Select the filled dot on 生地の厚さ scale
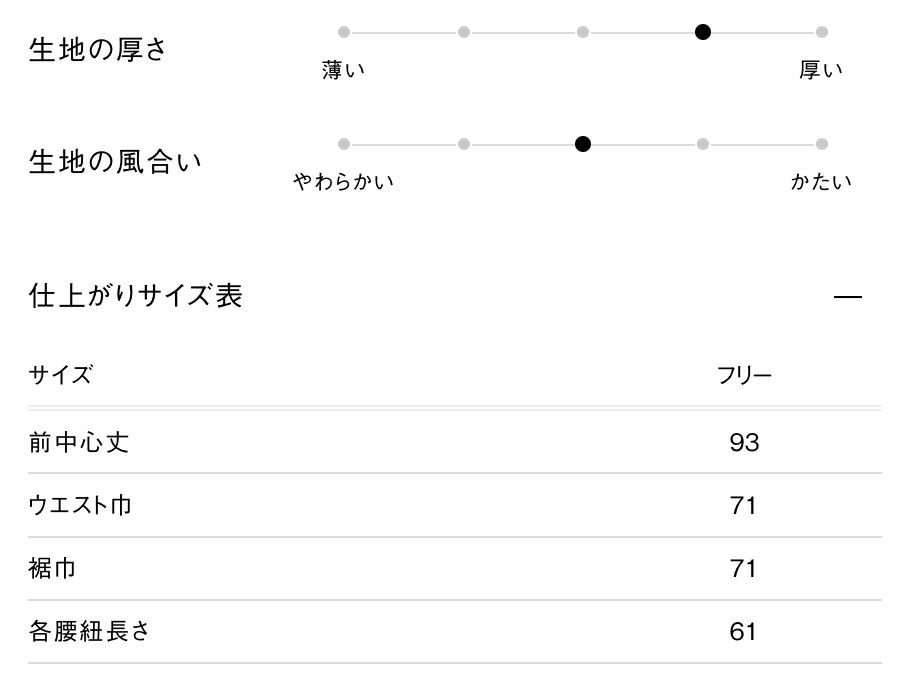The width and height of the screenshot is (898, 692). (703, 32)
